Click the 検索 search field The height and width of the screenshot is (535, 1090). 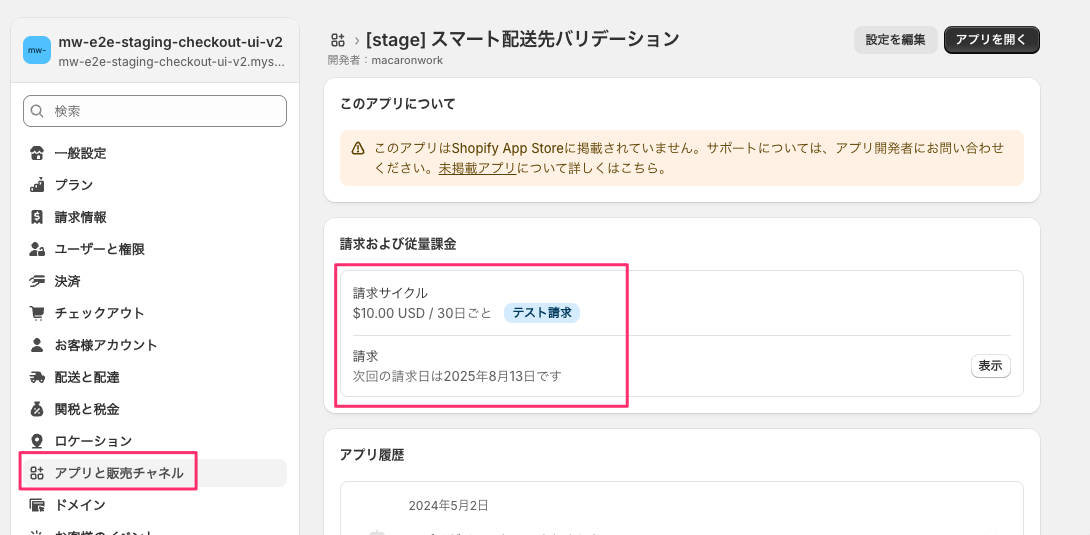coord(155,111)
